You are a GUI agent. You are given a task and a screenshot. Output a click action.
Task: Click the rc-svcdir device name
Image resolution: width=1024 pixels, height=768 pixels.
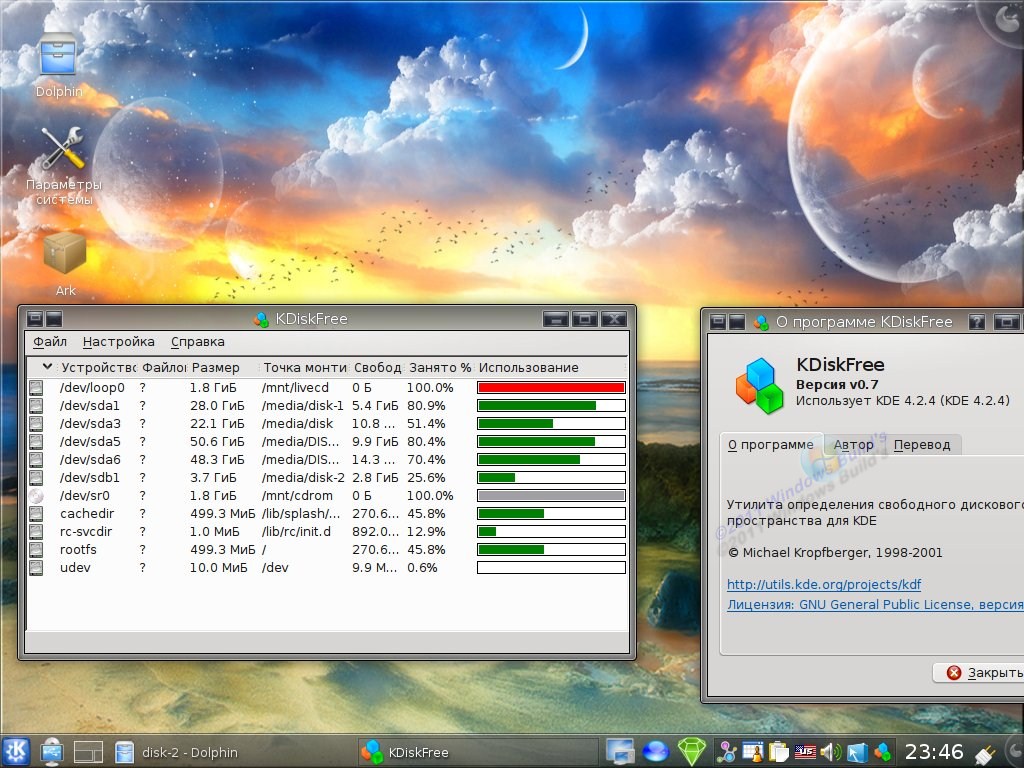tap(86, 532)
